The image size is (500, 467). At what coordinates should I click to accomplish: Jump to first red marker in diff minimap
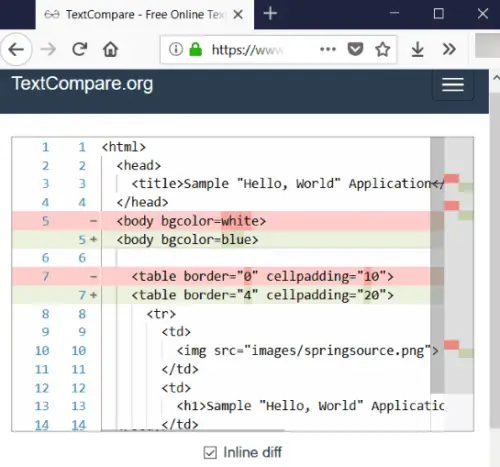451,178
